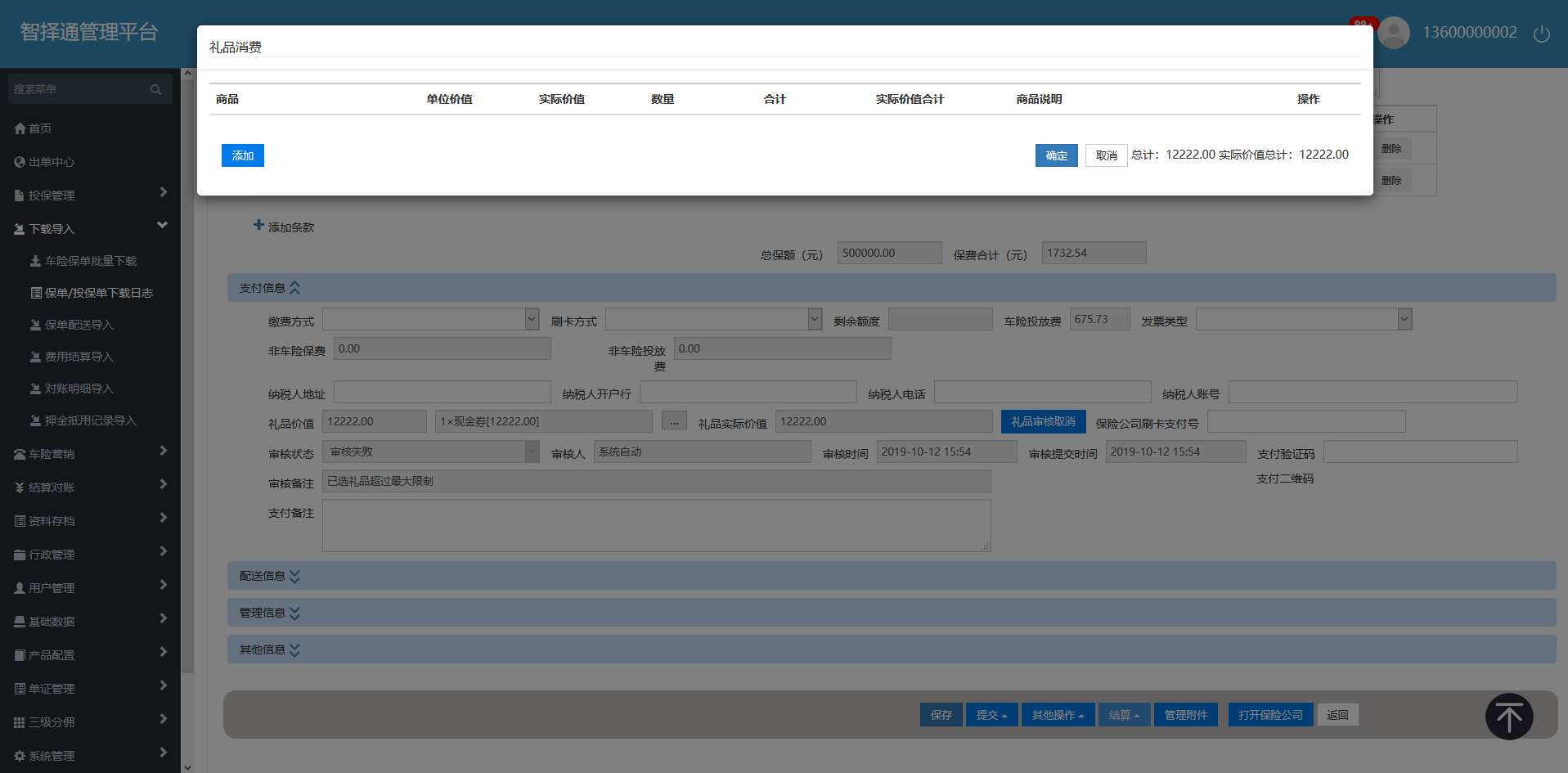The height and width of the screenshot is (773, 1568).
Task: Click the scroll-to-top arrow icon
Action: coord(1508,717)
